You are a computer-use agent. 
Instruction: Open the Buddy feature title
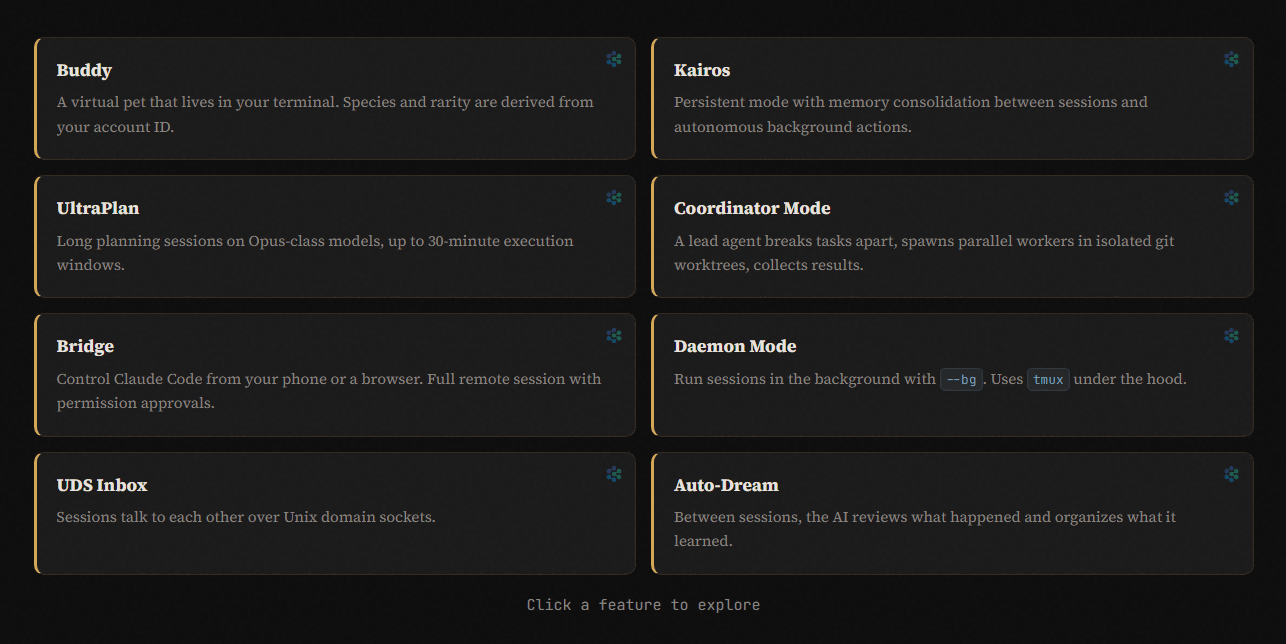pyautogui.click(x=84, y=70)
